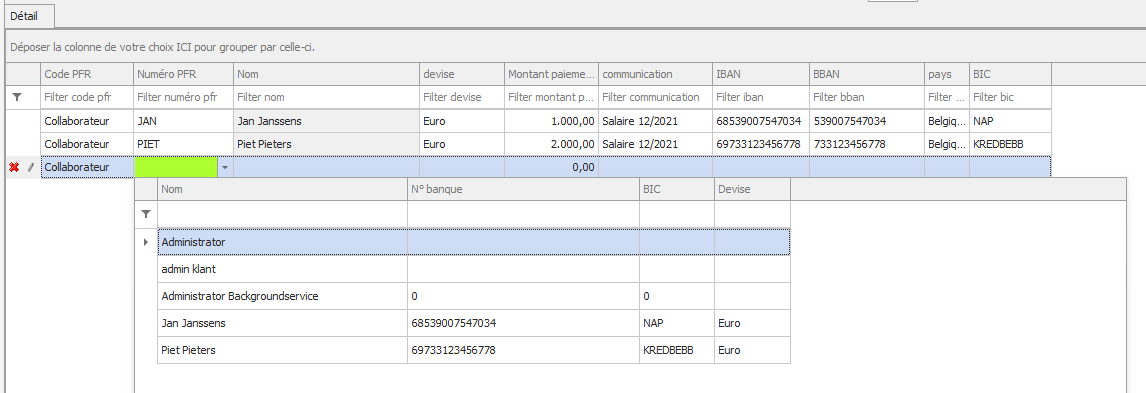Click KREDBEBB in the main grid BIC column
This screenshot has width=1146, height=393.
pos(1011,145)
